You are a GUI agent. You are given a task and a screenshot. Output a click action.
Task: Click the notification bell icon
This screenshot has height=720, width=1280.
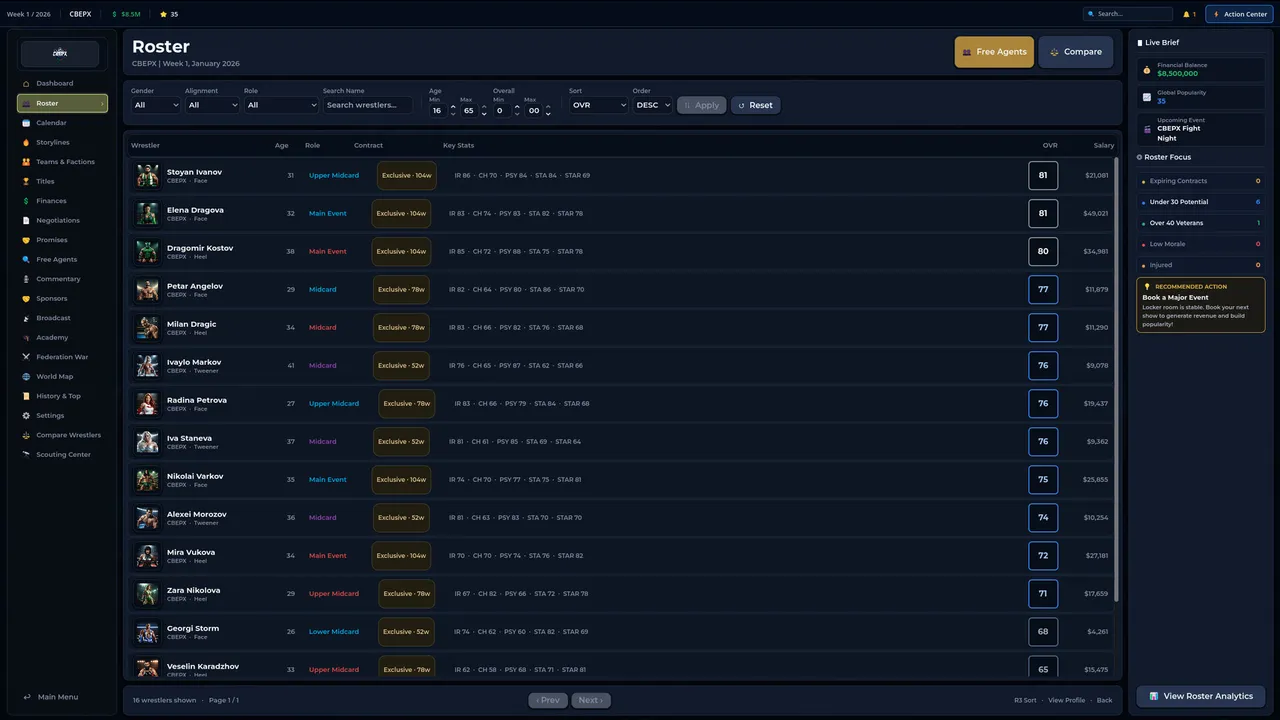(1186, 14)
